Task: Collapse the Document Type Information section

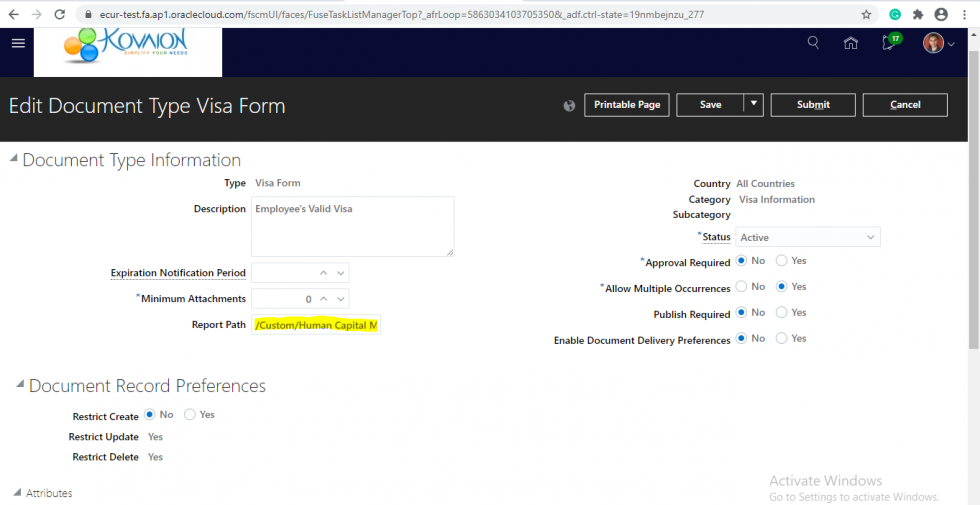Action: [x=14, y=160]
